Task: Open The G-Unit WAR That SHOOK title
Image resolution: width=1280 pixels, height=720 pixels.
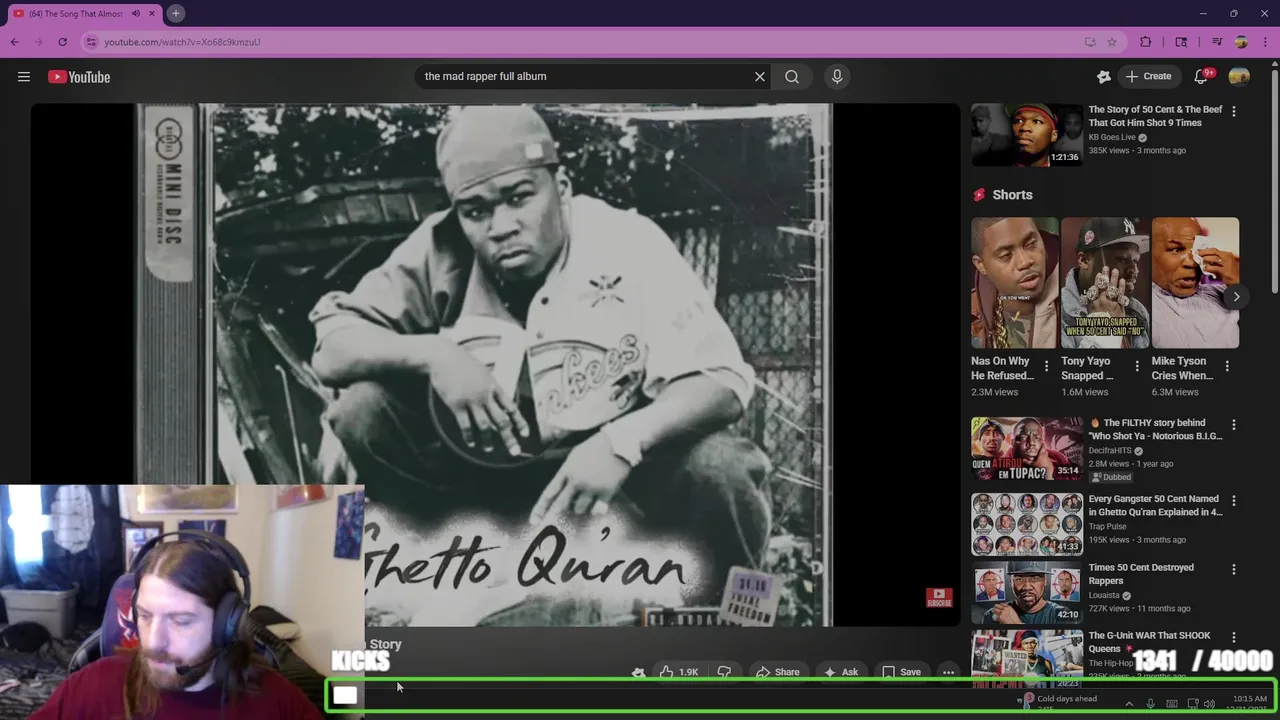Action: tap(1149, 642)
